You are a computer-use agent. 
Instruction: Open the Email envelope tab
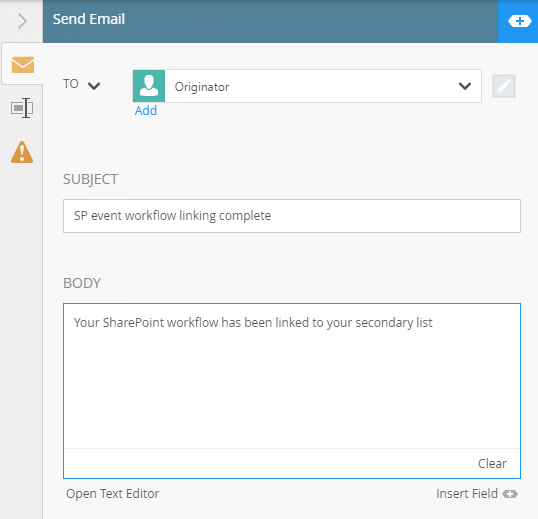23,64
